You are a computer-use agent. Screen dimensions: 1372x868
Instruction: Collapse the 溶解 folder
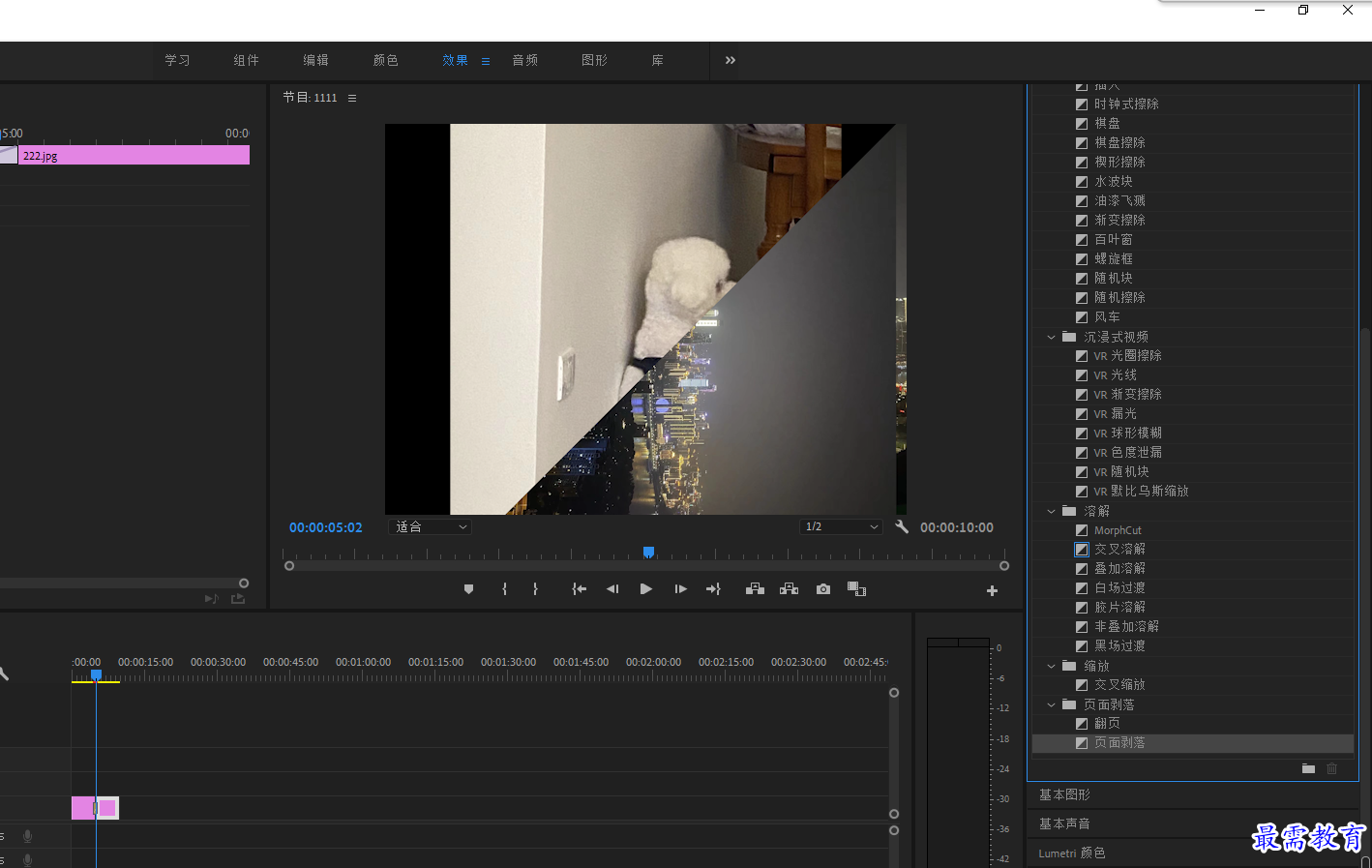(x=1051, y=511)
